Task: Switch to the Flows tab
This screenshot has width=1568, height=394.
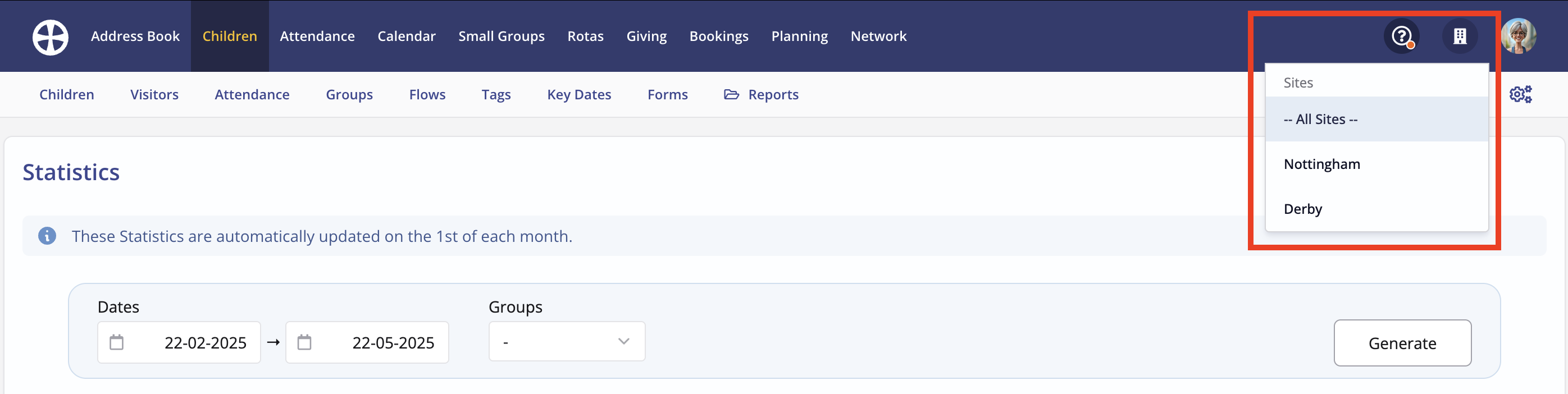Action: click(x=427, y=95)
